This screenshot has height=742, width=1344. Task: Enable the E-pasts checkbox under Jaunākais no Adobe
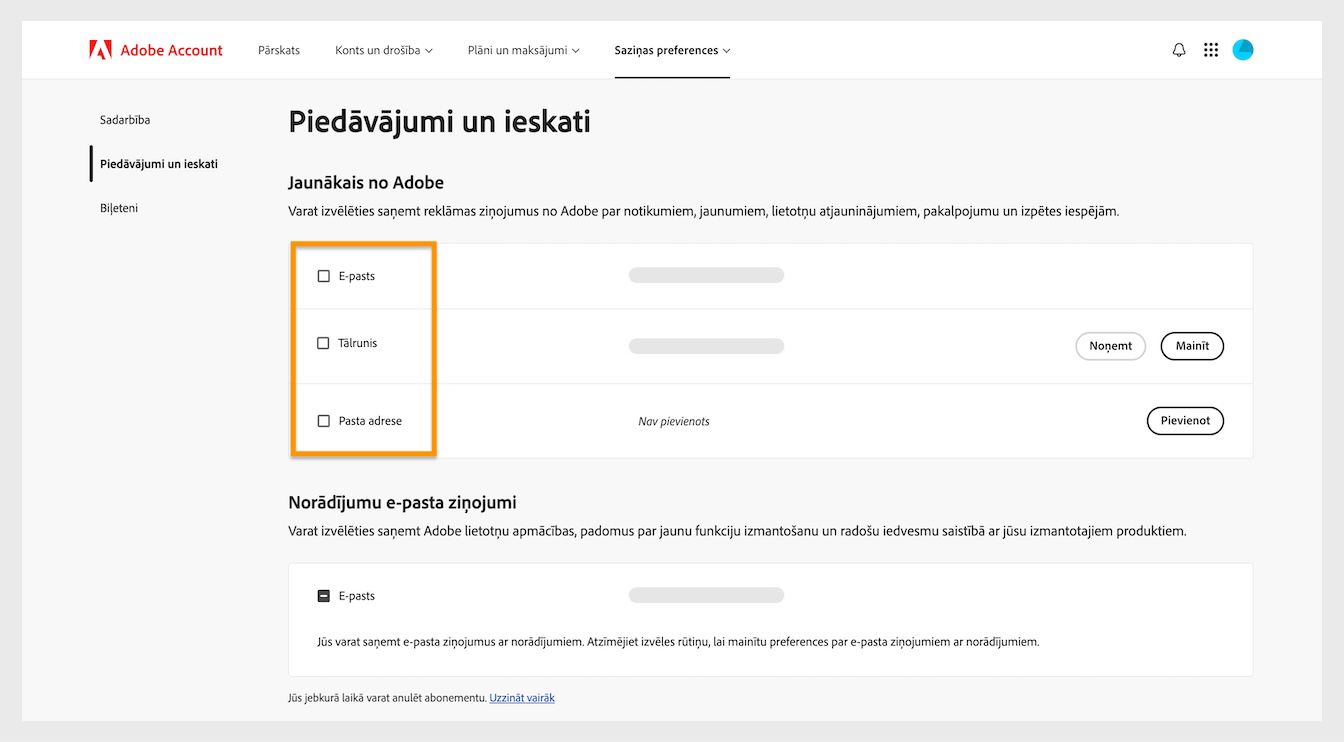click(323, 275)
